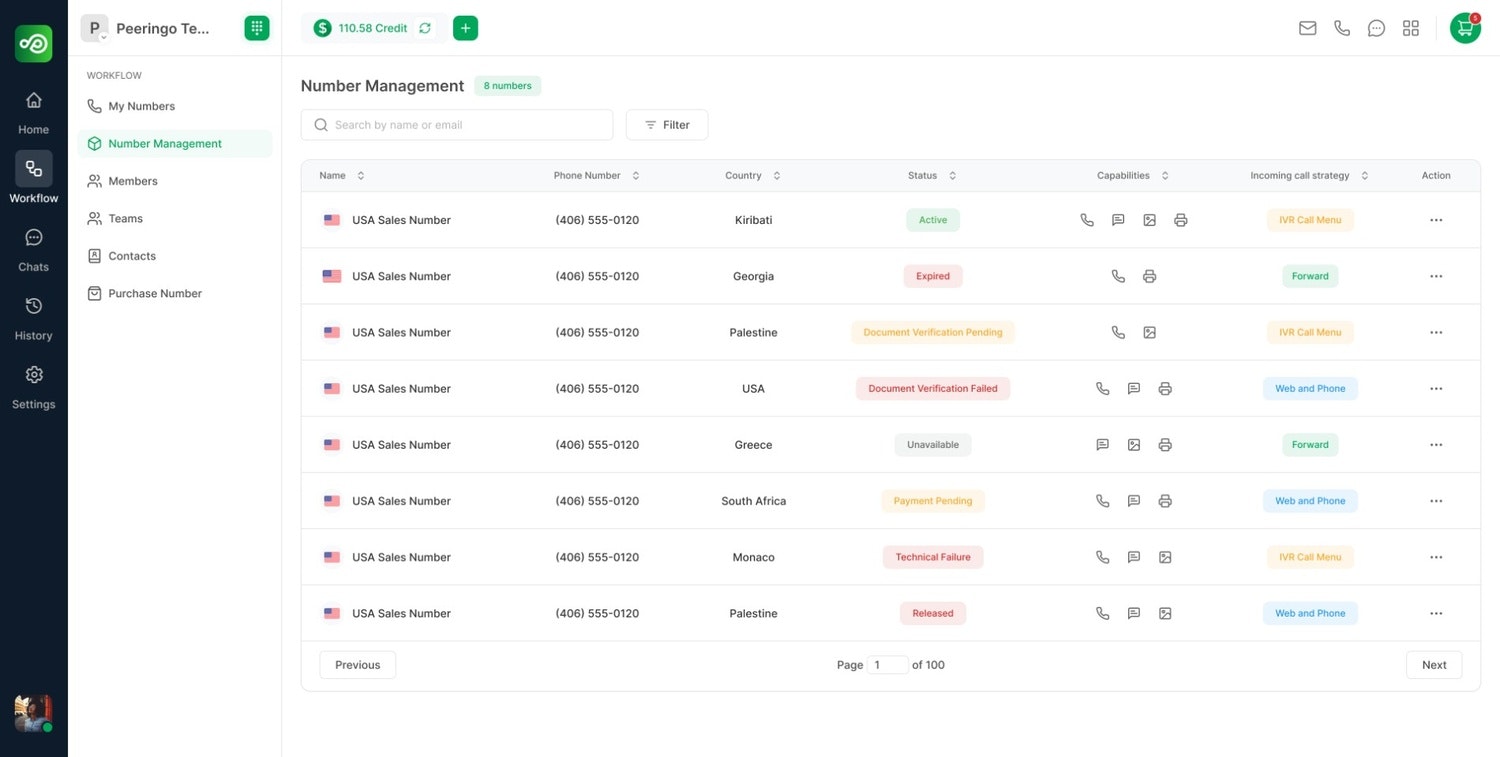Click the SMS icon in Kiribati row
Image resolution: width=1500 pixels, height=757 pixels.
point(1118,220)
